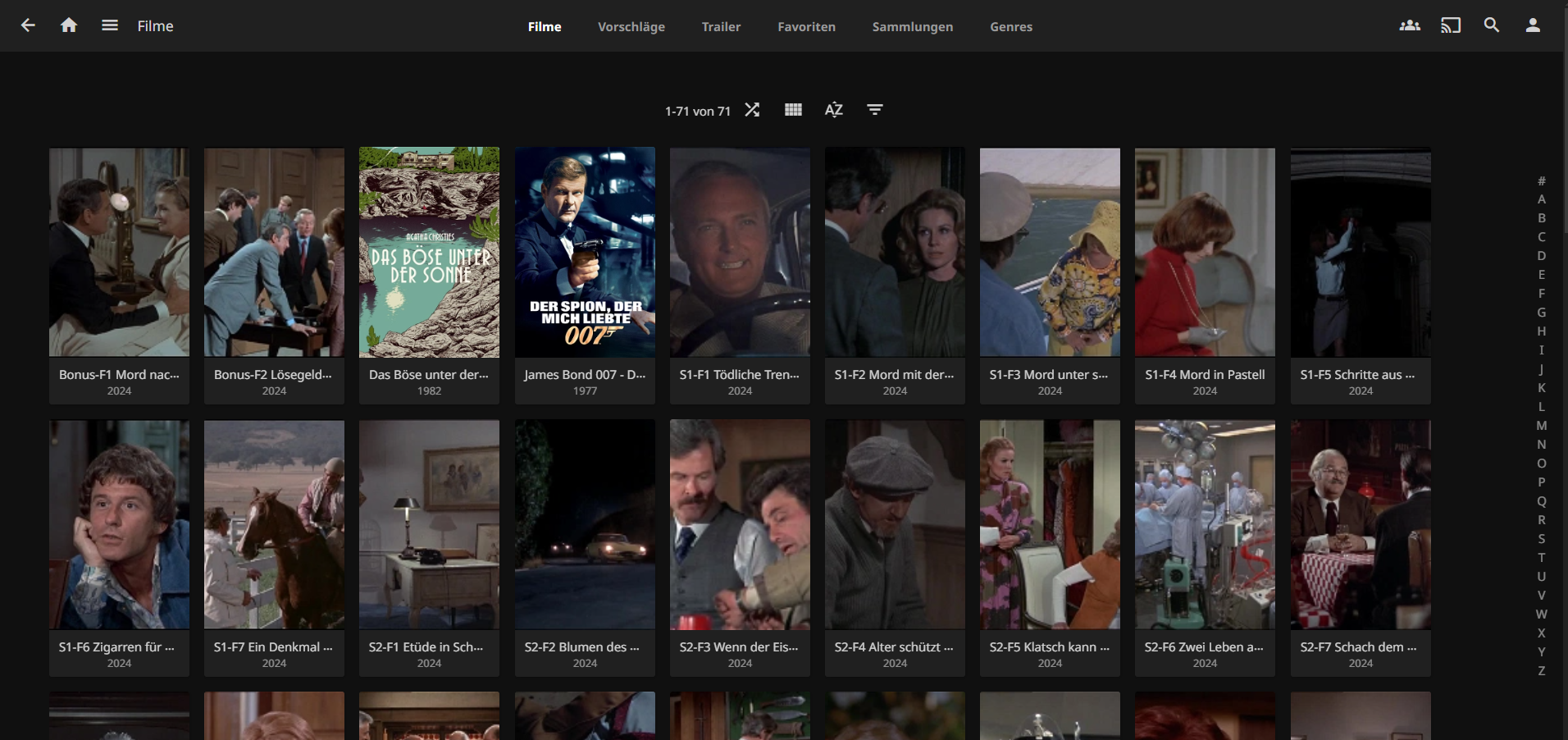Open Das Böse unter der Sonne poster
The image size is (1568, 740).
[429, 252]
